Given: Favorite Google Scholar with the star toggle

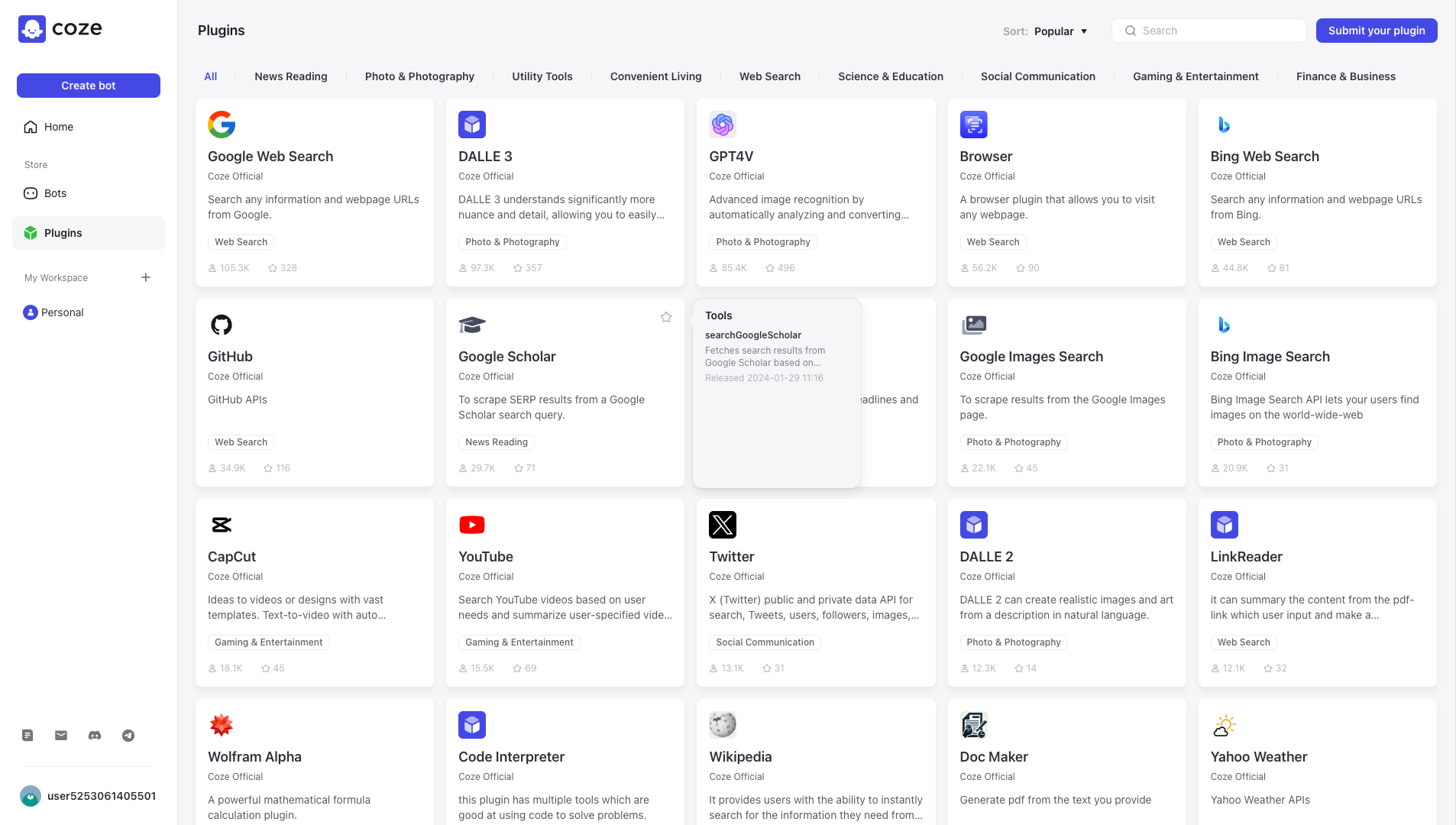Looking at the screenshot, I should coord(666,317).
